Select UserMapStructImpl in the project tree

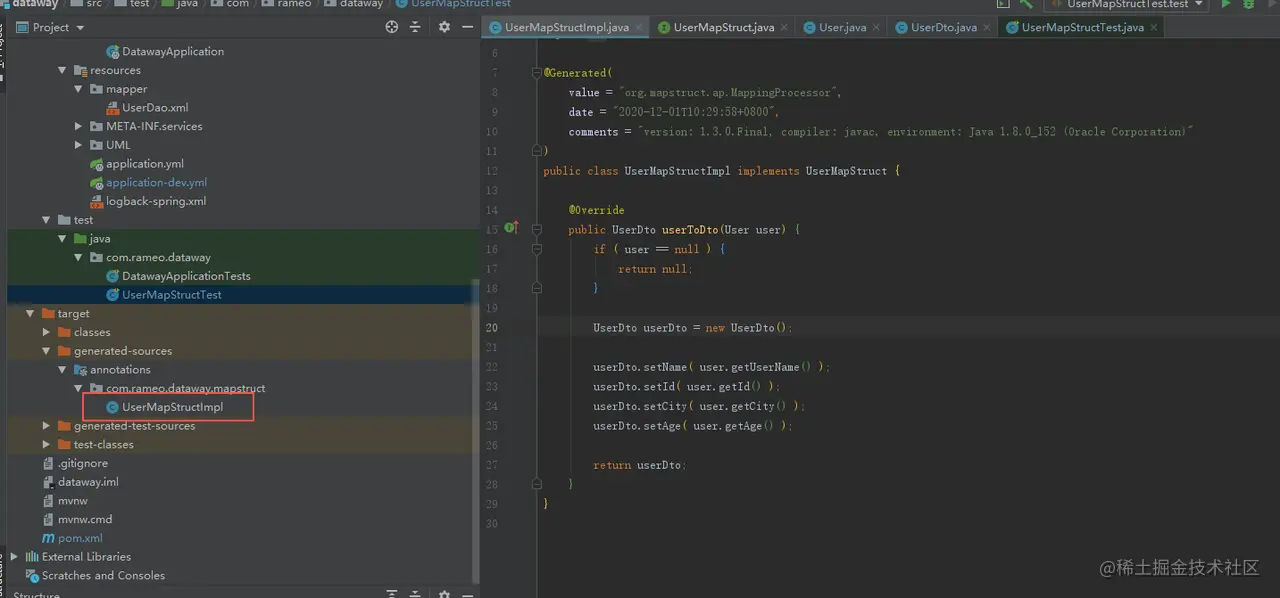(x=172, y=407)
